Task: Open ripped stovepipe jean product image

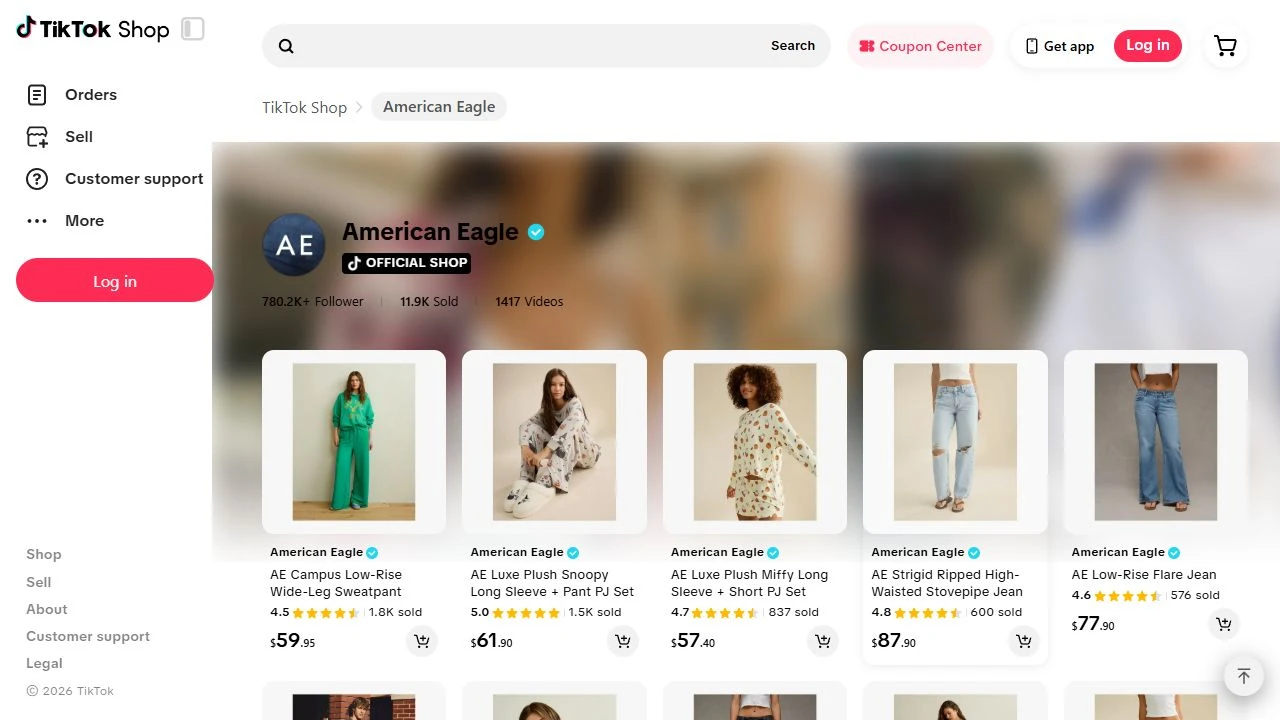Action: [x=955, y=442]
